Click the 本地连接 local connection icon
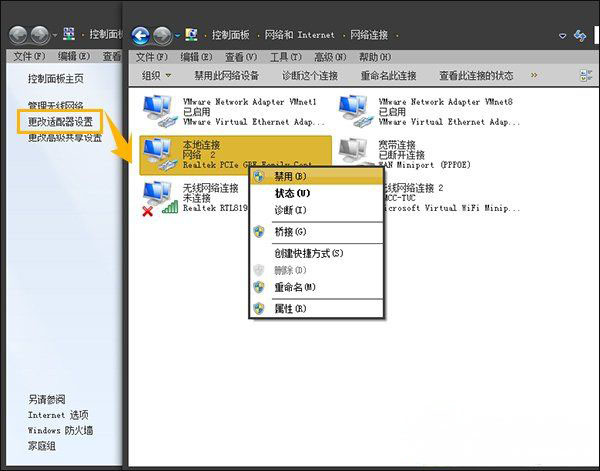The width and height of the screenshot is (600, 471). point(158,152)
